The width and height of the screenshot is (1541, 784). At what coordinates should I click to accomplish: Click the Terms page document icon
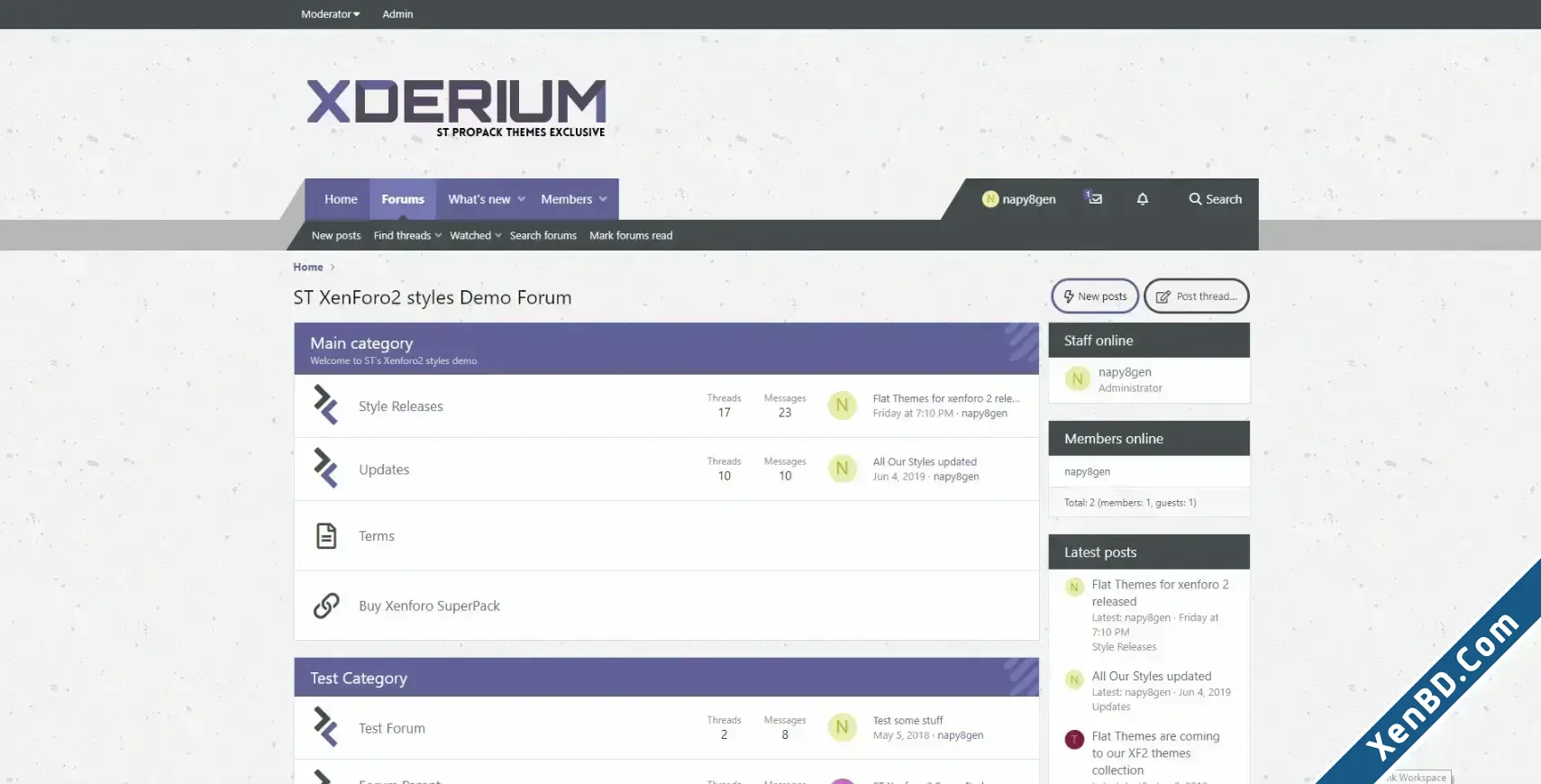tap(326, 535)
